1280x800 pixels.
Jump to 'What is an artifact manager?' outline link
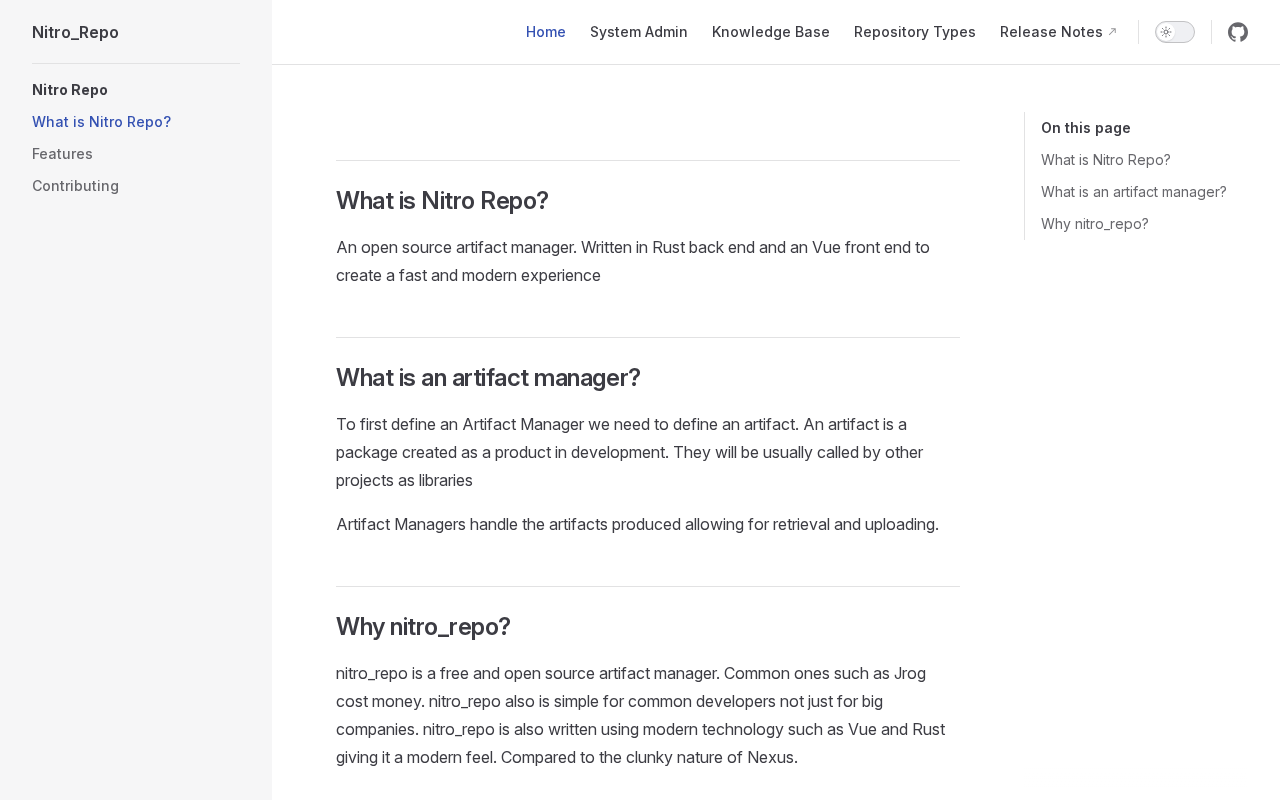click(1133, 192)
